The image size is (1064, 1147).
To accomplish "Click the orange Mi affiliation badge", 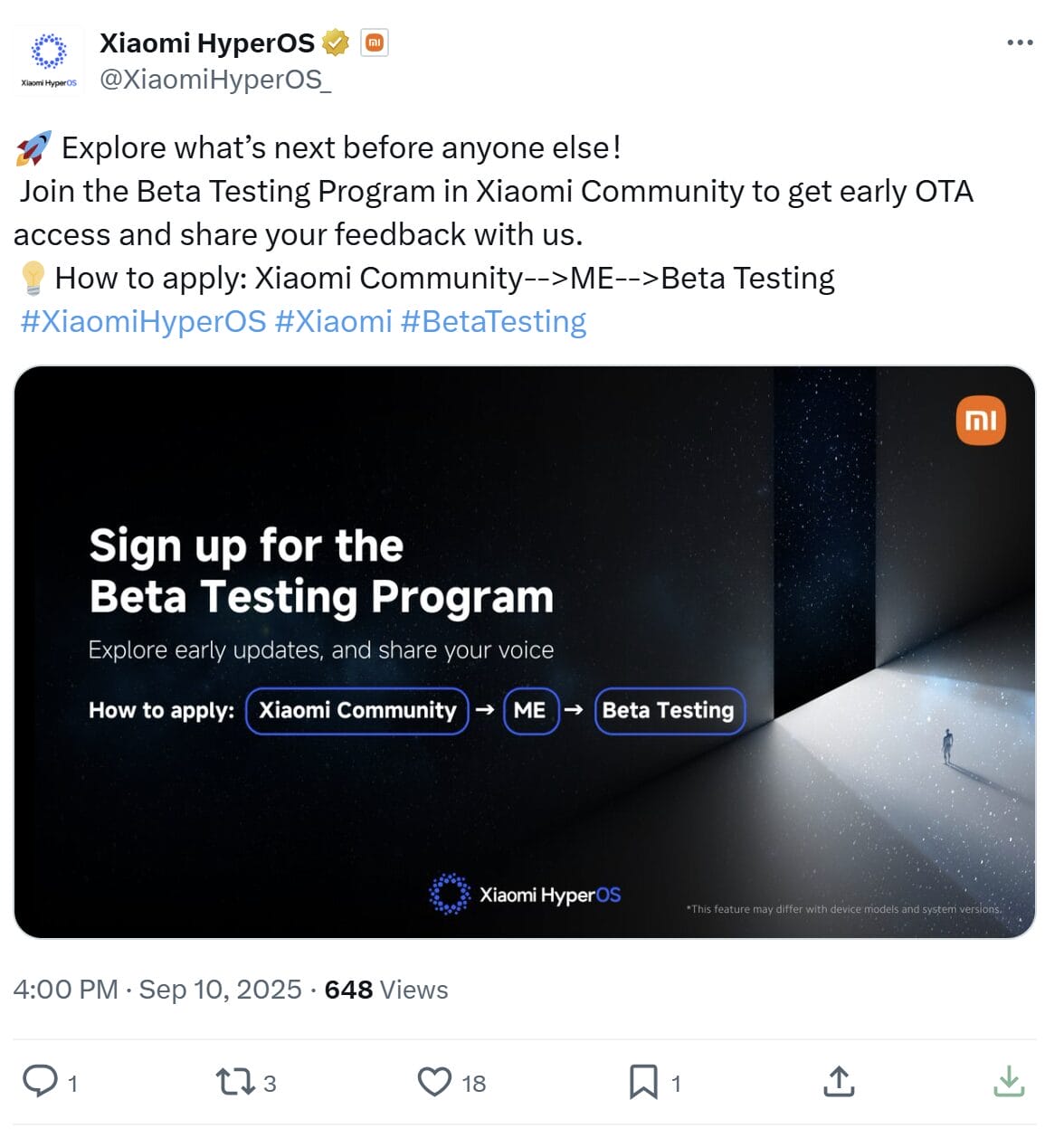I will (x=375, y=43).
